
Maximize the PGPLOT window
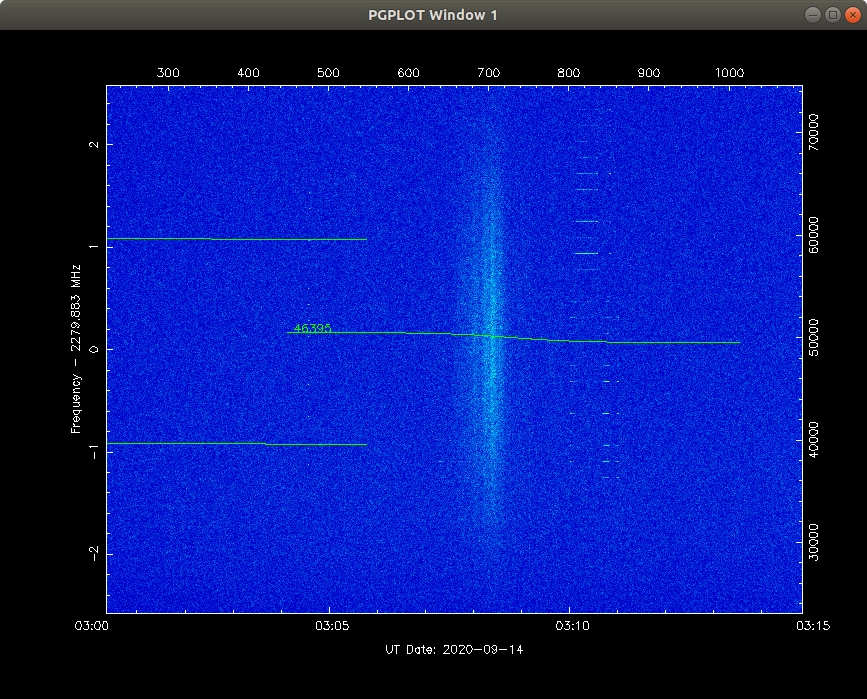click(832, 14)
